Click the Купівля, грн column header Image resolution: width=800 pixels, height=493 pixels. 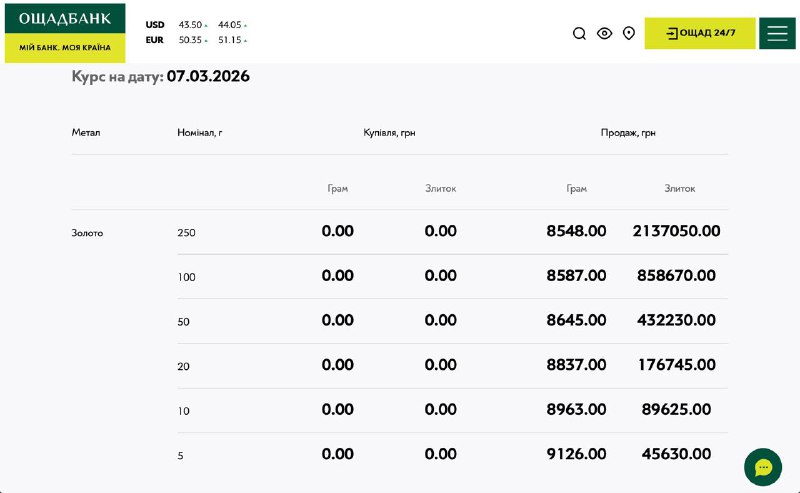(389, 132)
